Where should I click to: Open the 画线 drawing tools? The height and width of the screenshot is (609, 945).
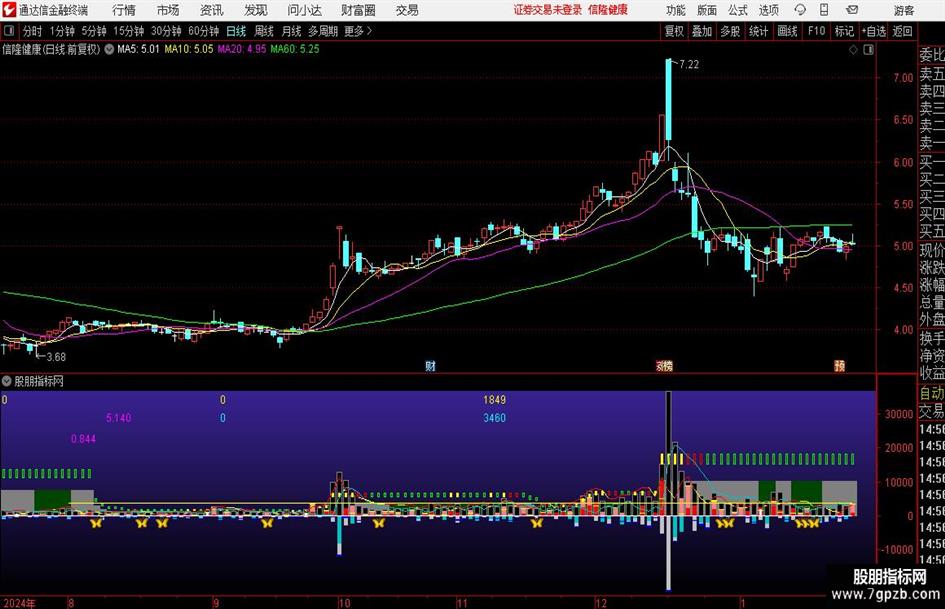pos(788,31)
